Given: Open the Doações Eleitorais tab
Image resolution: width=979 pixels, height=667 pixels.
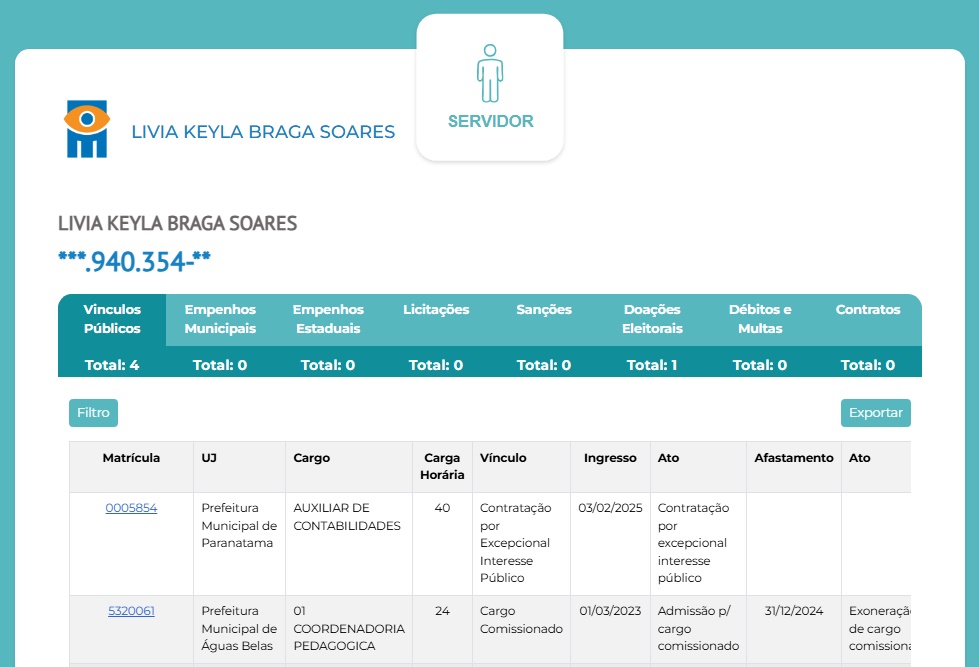Looking at the screenshot, I should click(652, 319).
